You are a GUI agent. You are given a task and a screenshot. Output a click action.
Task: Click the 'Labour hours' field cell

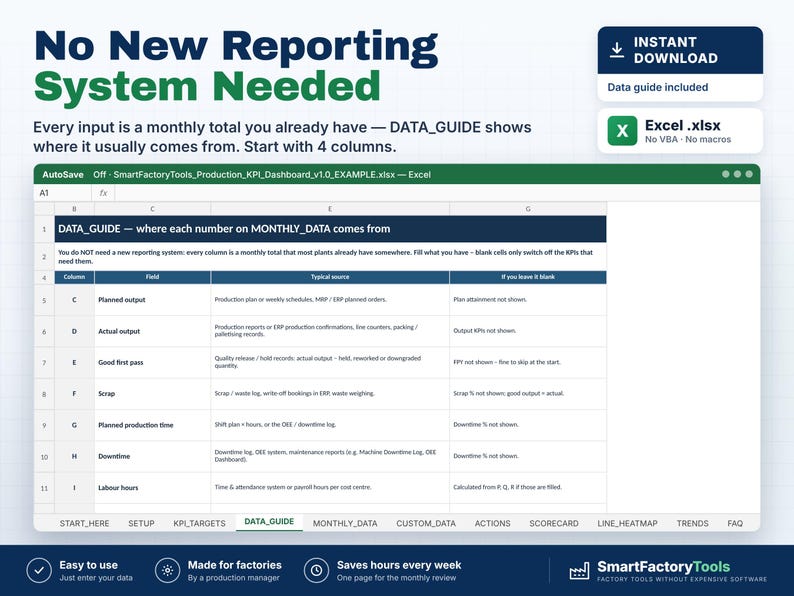[x=152, y=488]
